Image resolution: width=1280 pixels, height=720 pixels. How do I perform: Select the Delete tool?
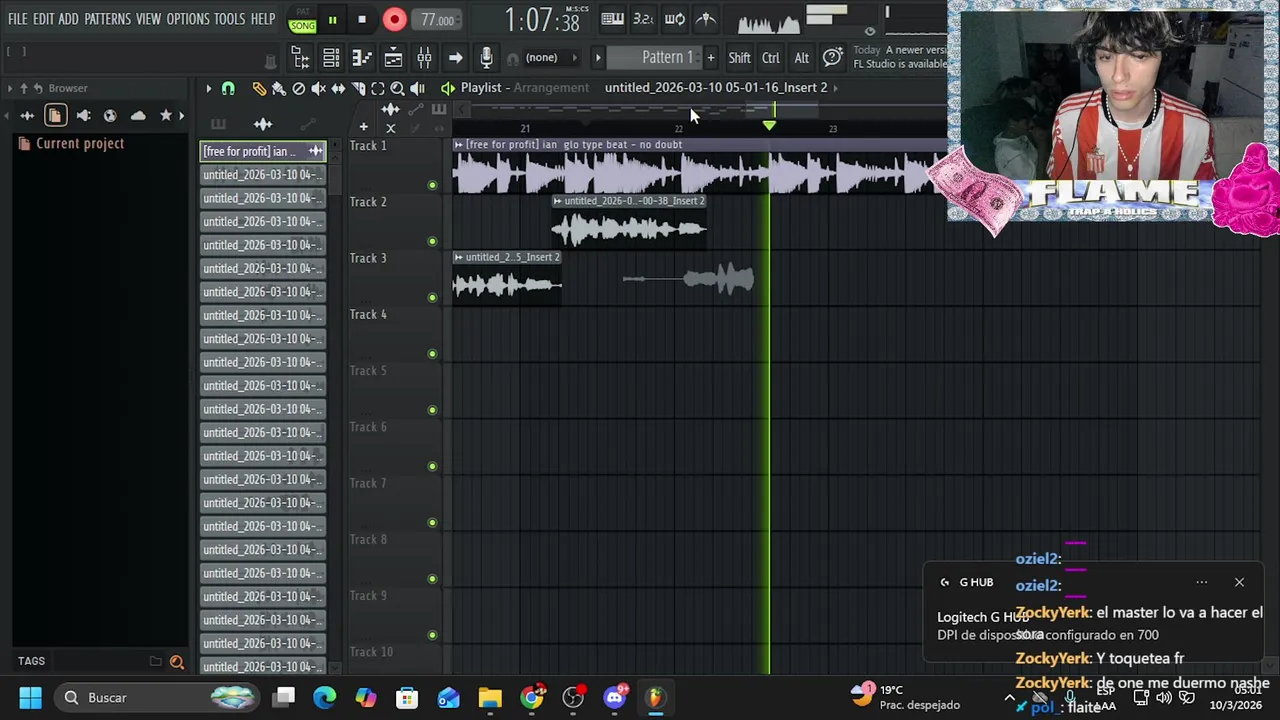click(298, 88)
